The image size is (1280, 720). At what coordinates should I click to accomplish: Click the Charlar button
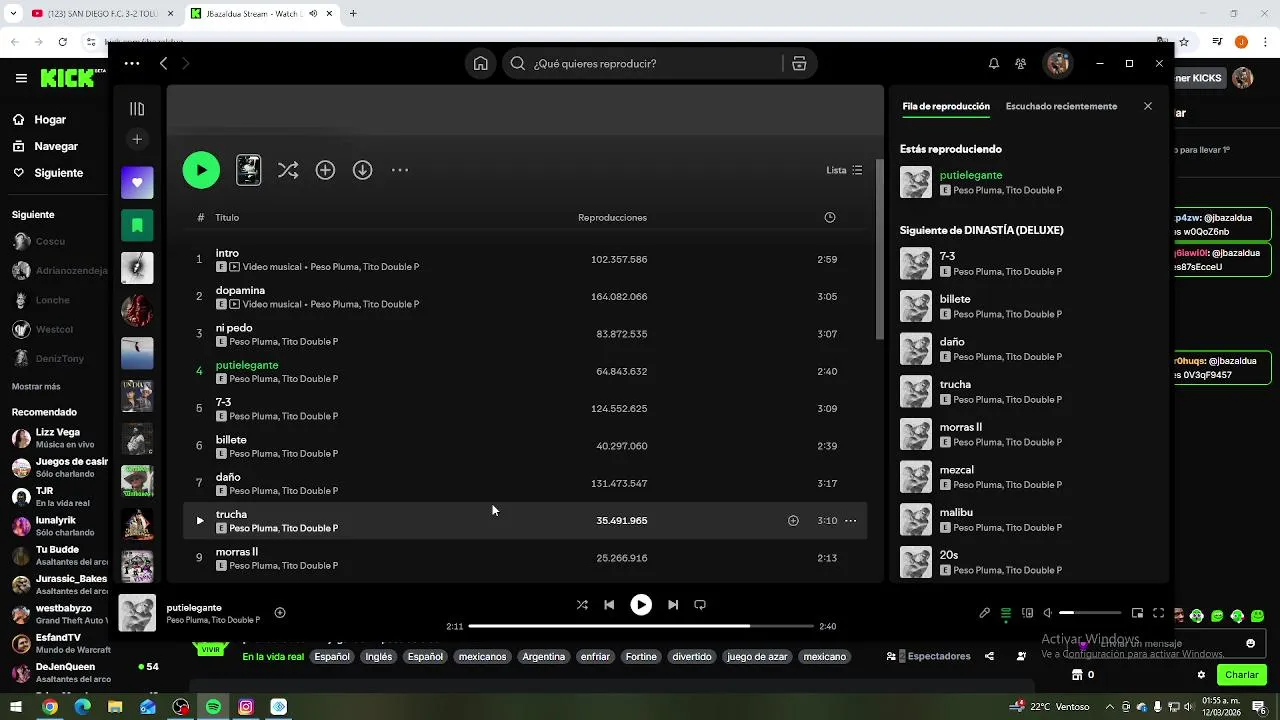1242,675
